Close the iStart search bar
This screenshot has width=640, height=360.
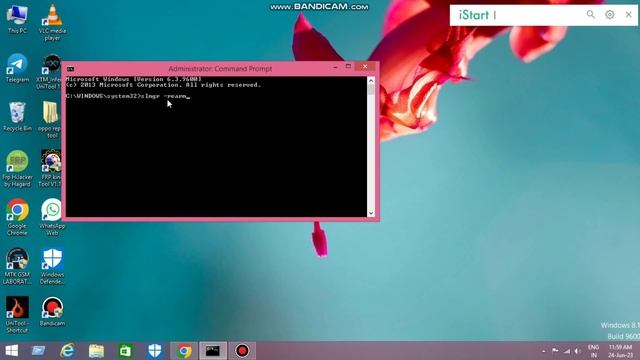[x=629, y=15]
